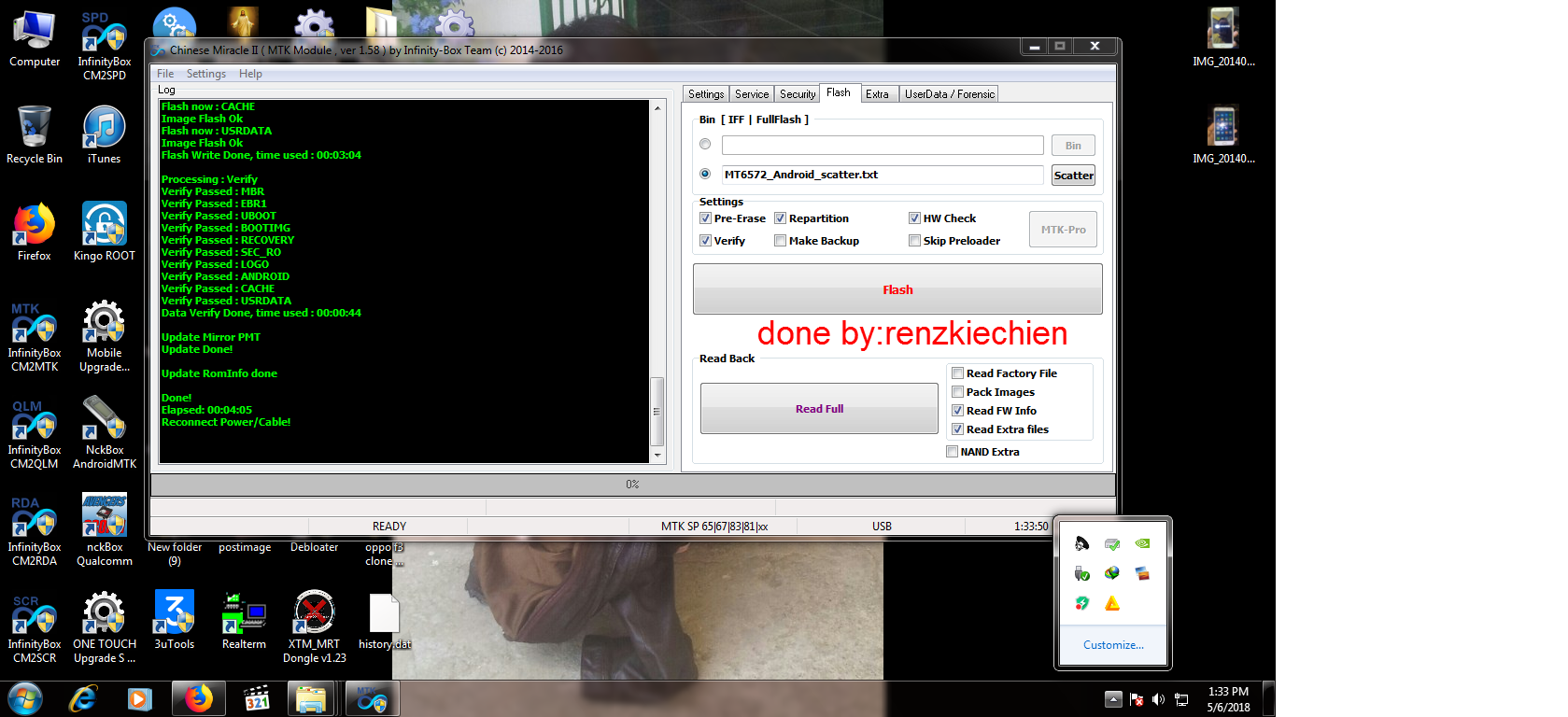
Task: Uncheck the HW Check checkbox
Action: point(915,218)
